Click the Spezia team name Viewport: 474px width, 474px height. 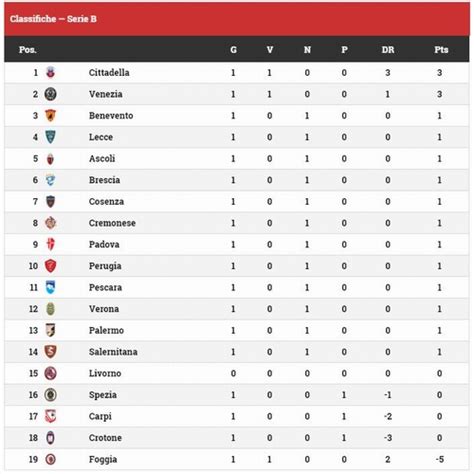click(103, 395)
